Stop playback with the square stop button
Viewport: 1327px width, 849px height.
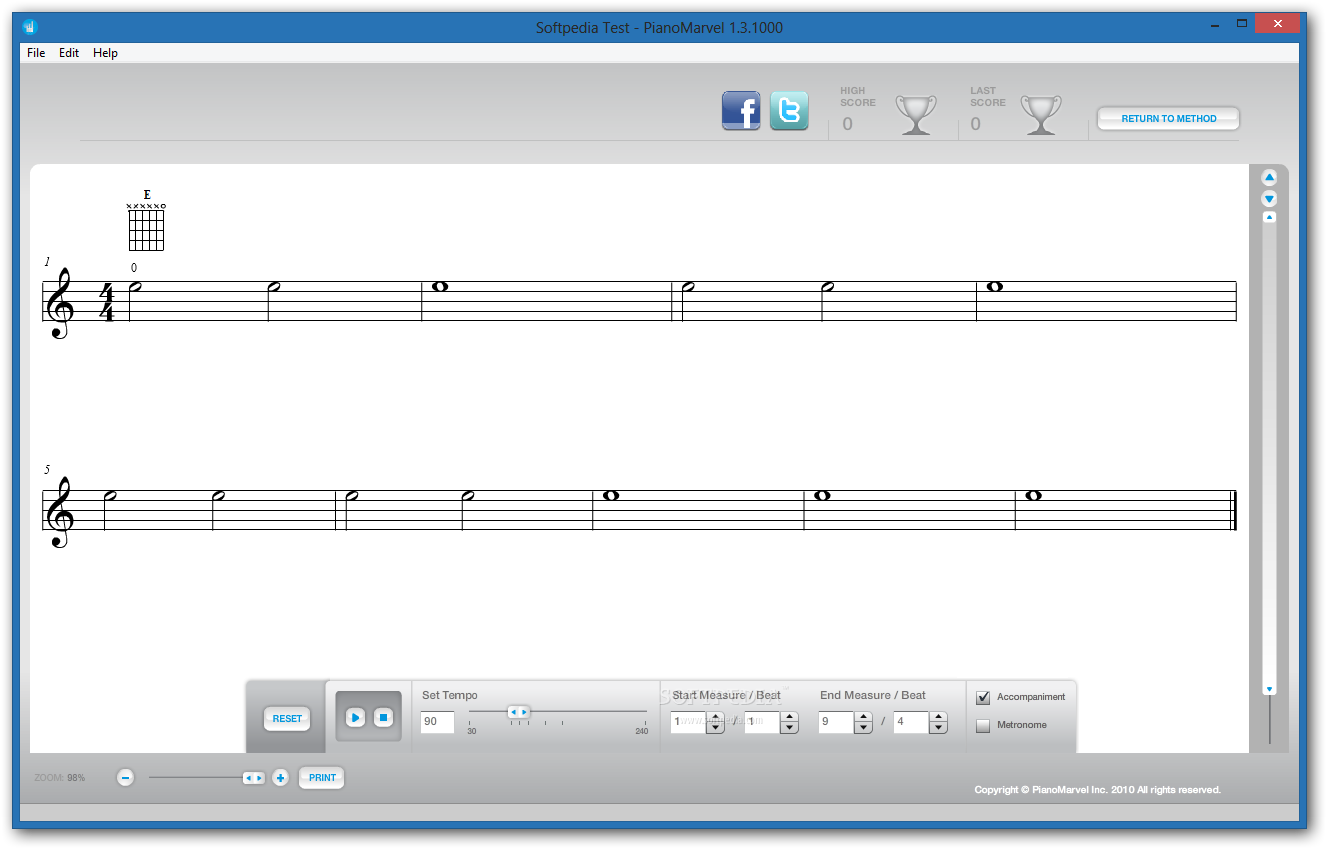click(x=383, y=717)
